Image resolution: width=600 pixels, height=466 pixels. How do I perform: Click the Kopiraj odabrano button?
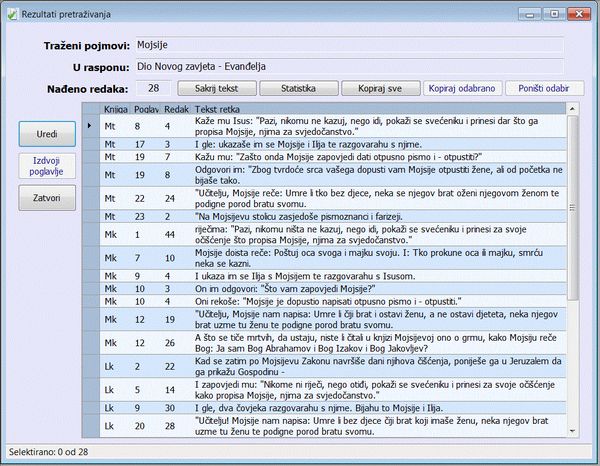pyautogui.click(x=461, y=89)
